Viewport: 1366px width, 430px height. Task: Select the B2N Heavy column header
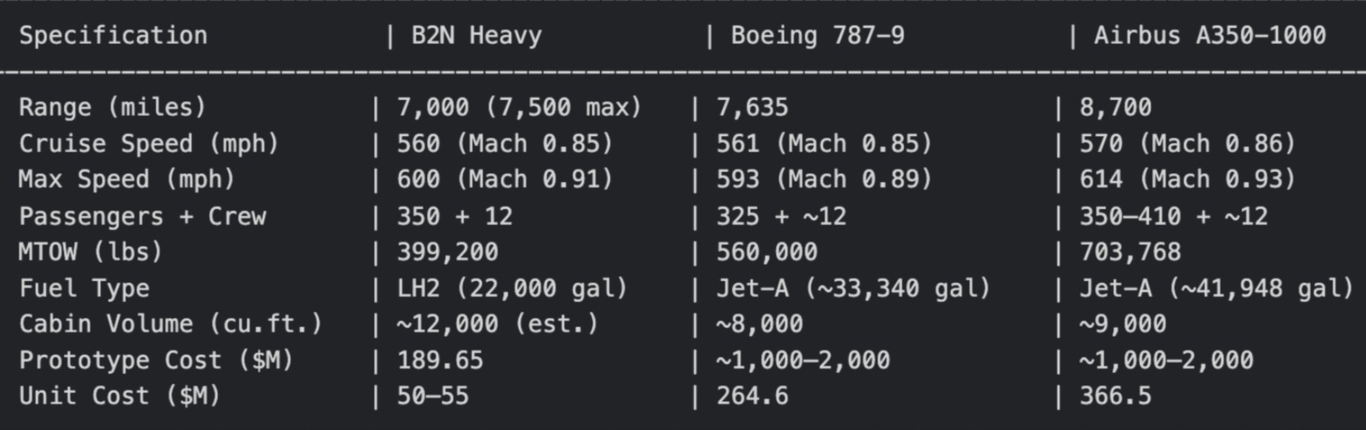click(477, 36)
